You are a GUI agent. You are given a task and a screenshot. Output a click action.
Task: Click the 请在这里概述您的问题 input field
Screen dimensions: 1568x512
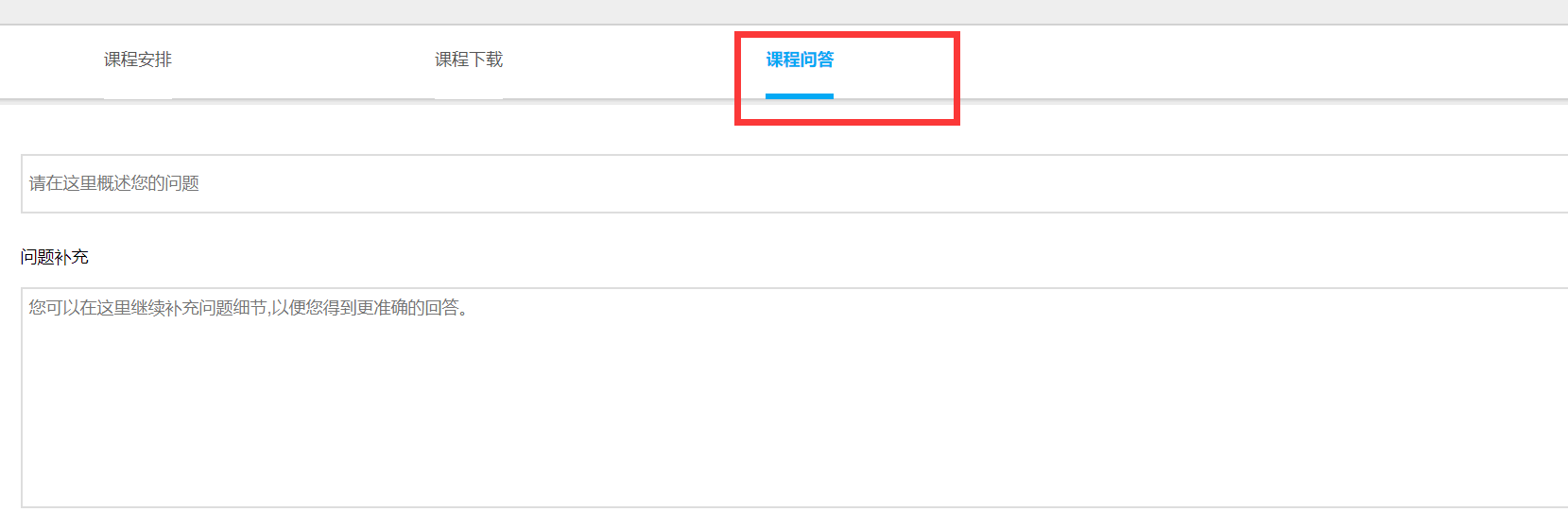(794, 183)
